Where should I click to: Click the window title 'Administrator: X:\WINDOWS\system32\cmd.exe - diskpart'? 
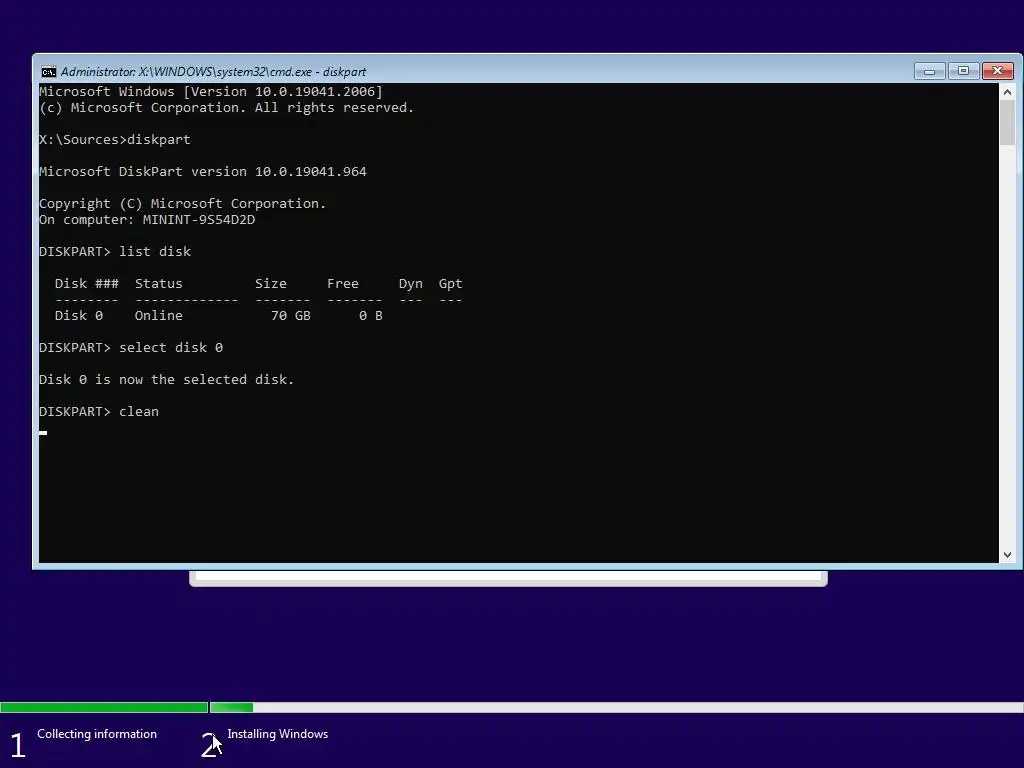tap(213, 72)
